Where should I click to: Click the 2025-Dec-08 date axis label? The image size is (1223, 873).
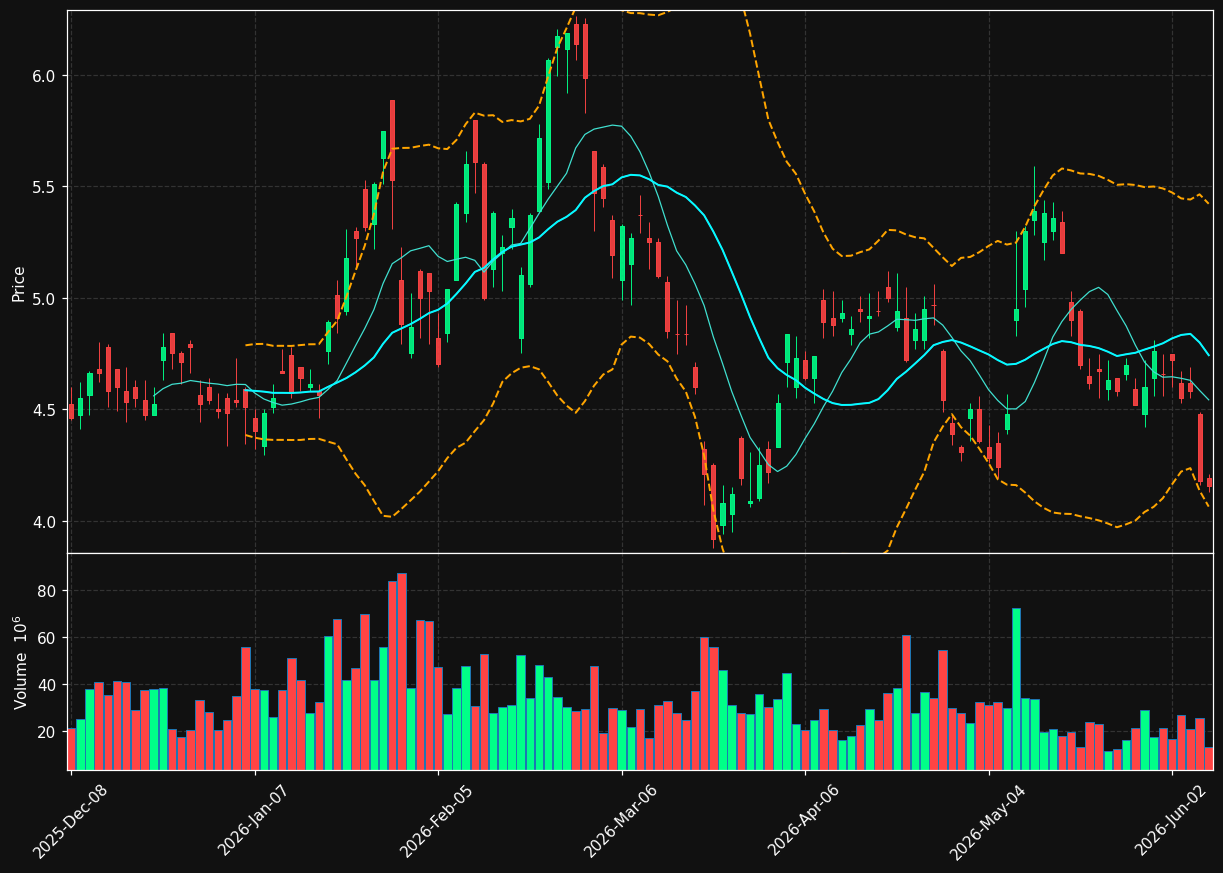pyautogui.click(x=70, y=821)
